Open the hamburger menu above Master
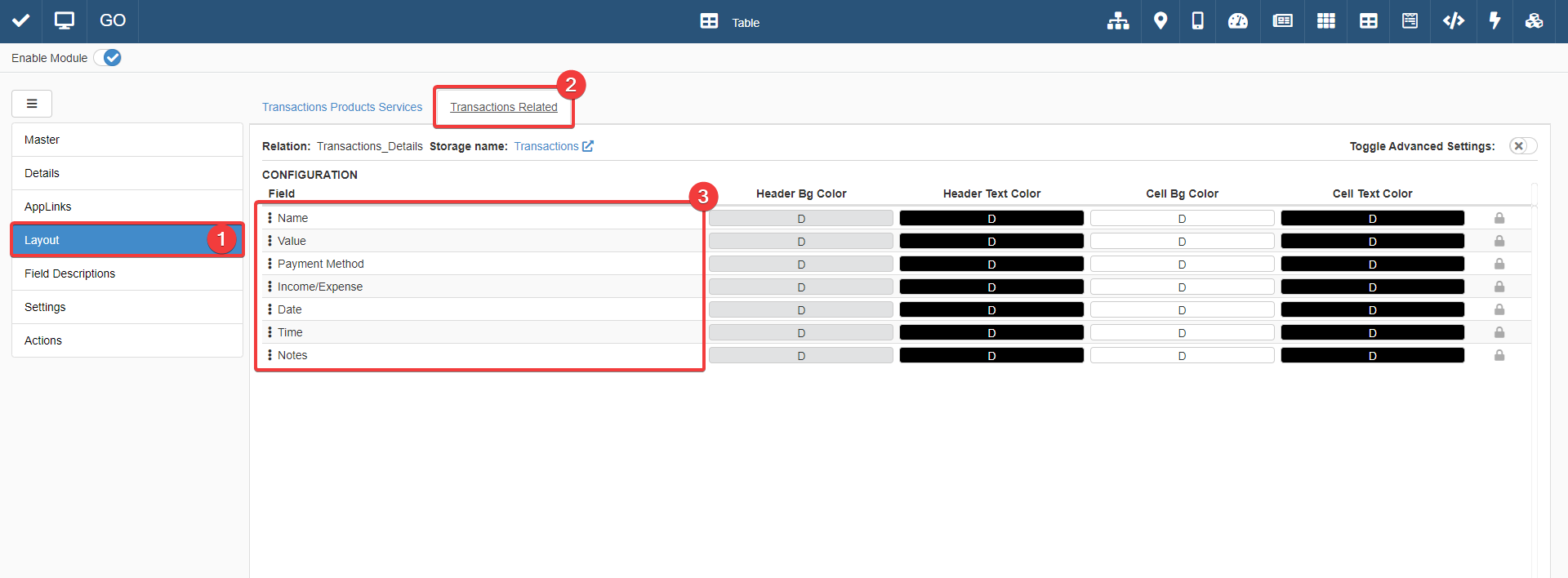This screenshot has width=1568, height=578. point(32,104)
